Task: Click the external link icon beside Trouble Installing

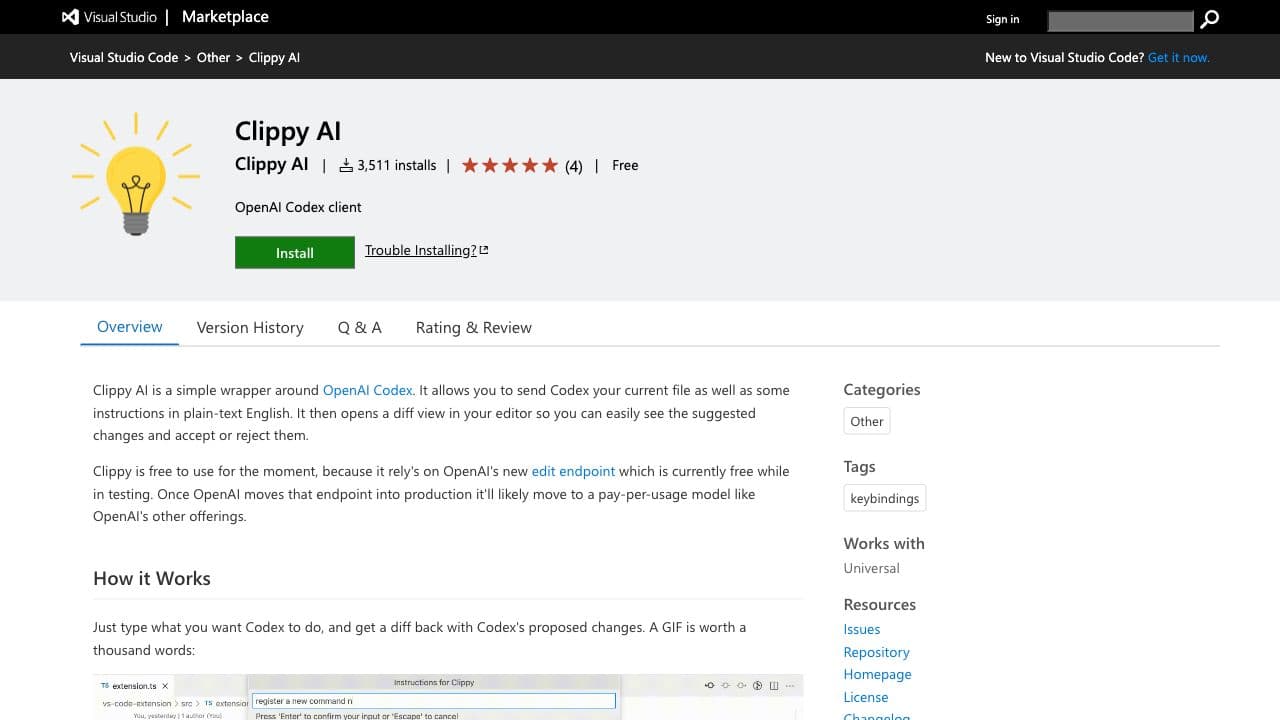Action: 484,250
